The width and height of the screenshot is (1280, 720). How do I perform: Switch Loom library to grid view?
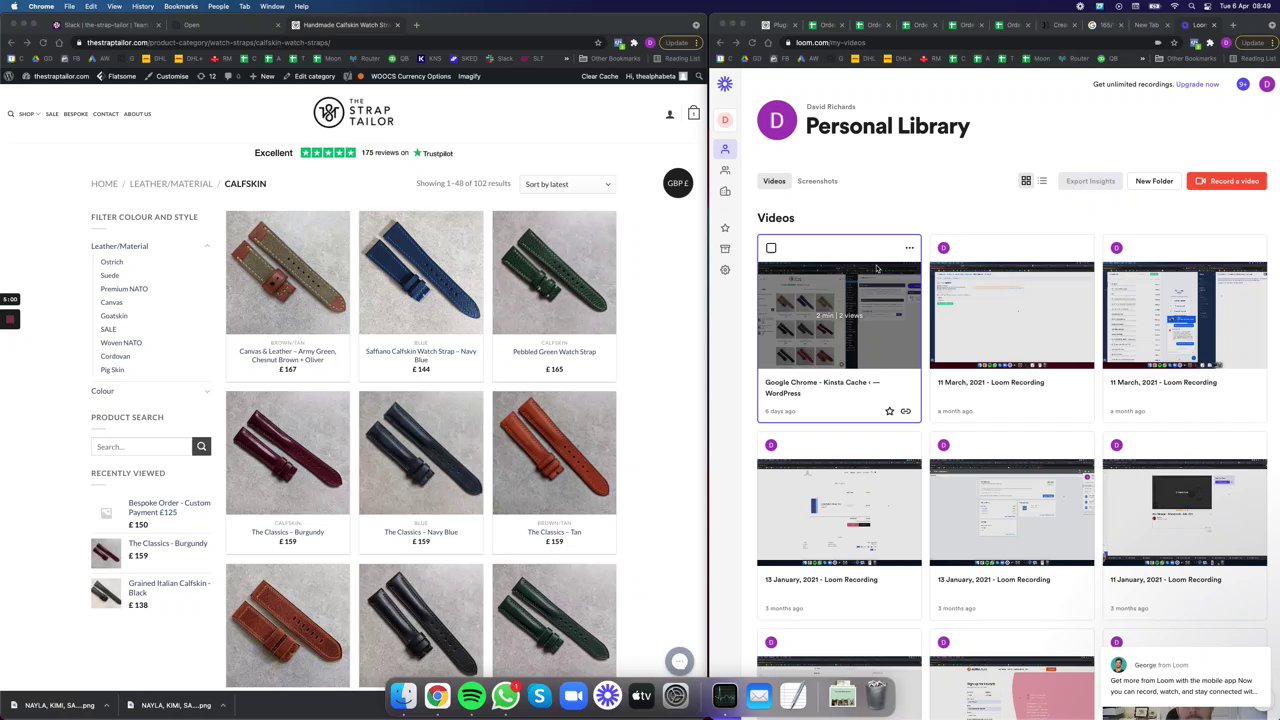(1026, 181)
